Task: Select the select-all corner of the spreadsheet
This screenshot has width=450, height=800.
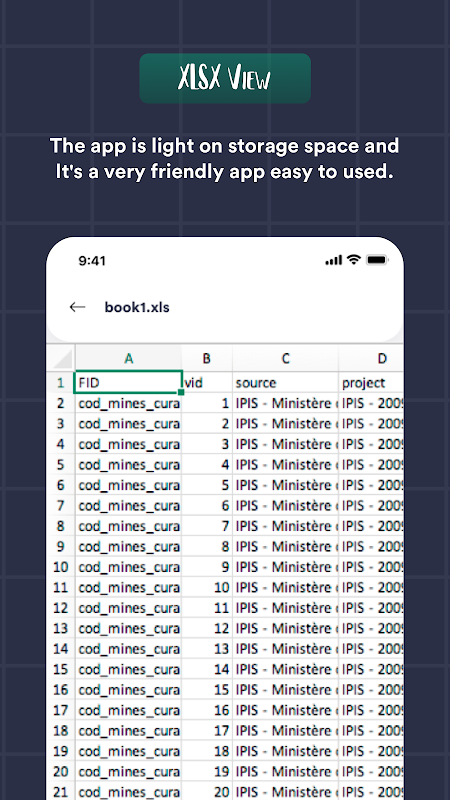Action: coord(62,358)
